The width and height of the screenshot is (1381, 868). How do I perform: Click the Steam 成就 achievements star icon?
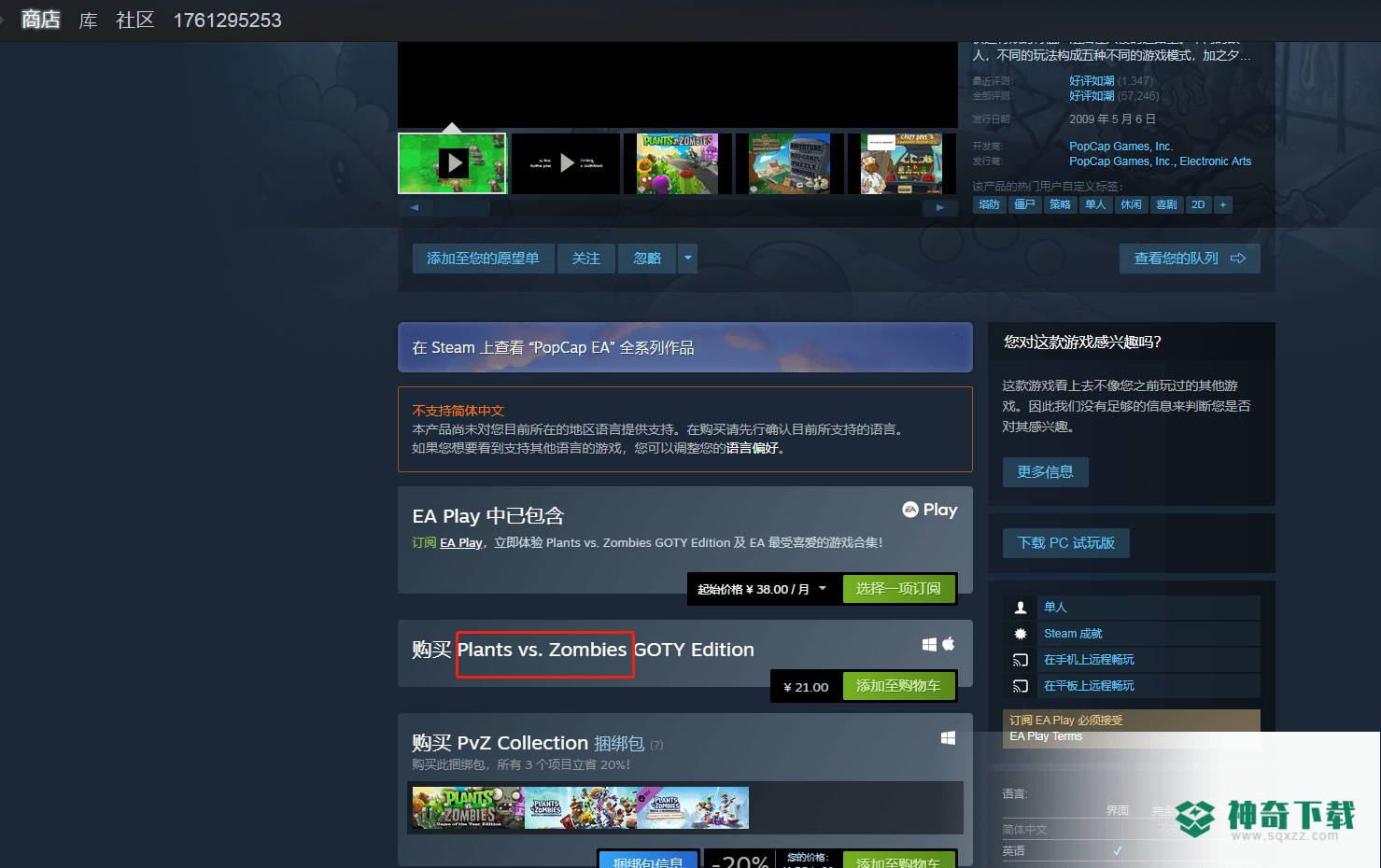(1021, 634)
